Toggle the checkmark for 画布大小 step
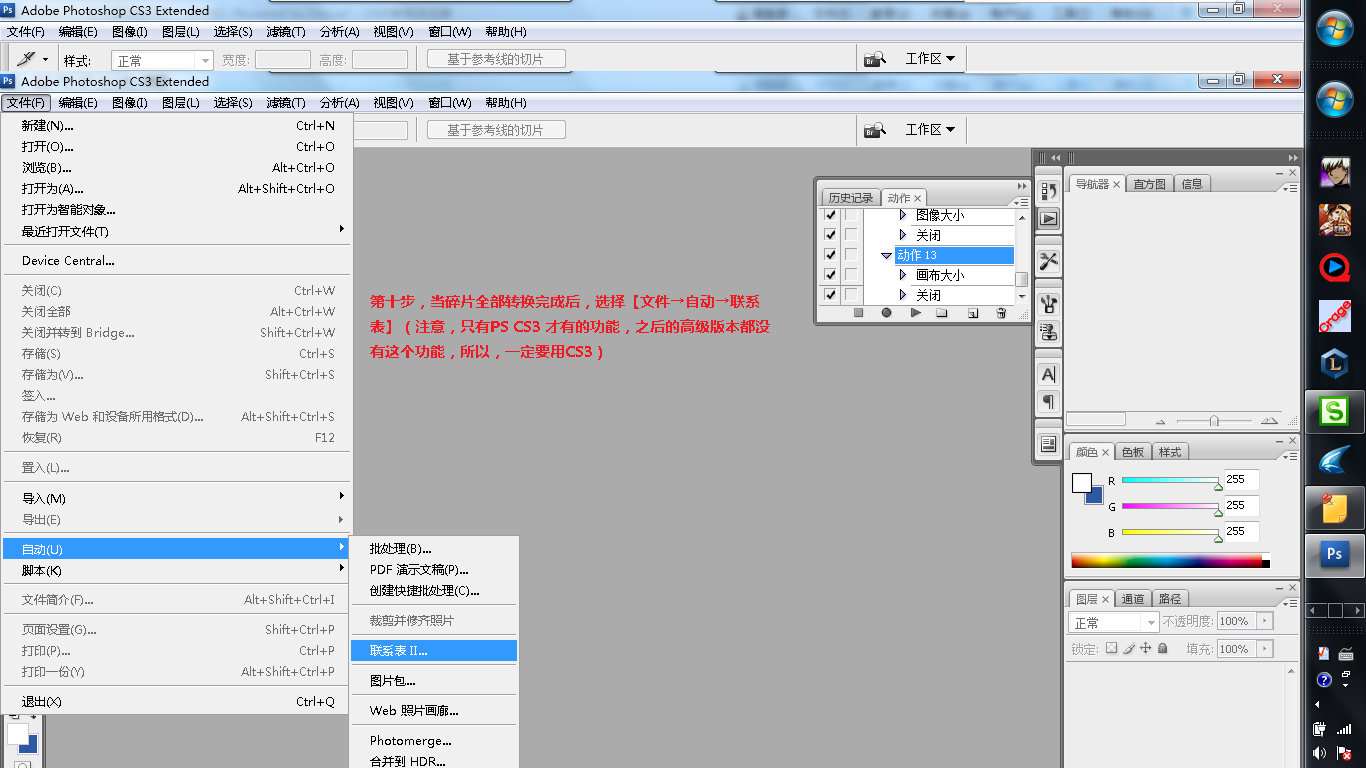This screenshot has width=1366, height=768. coord(829,275)
